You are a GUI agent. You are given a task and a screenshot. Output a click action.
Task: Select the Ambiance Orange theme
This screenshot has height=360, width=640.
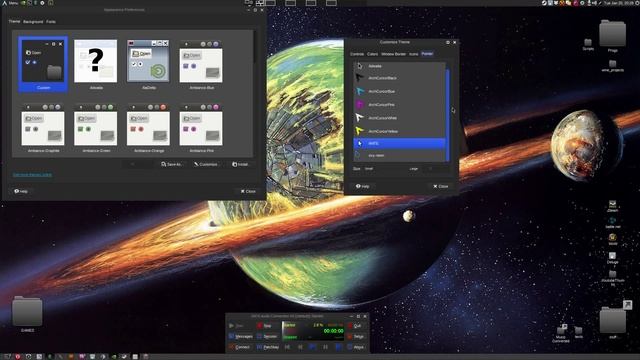pos(148,128)
